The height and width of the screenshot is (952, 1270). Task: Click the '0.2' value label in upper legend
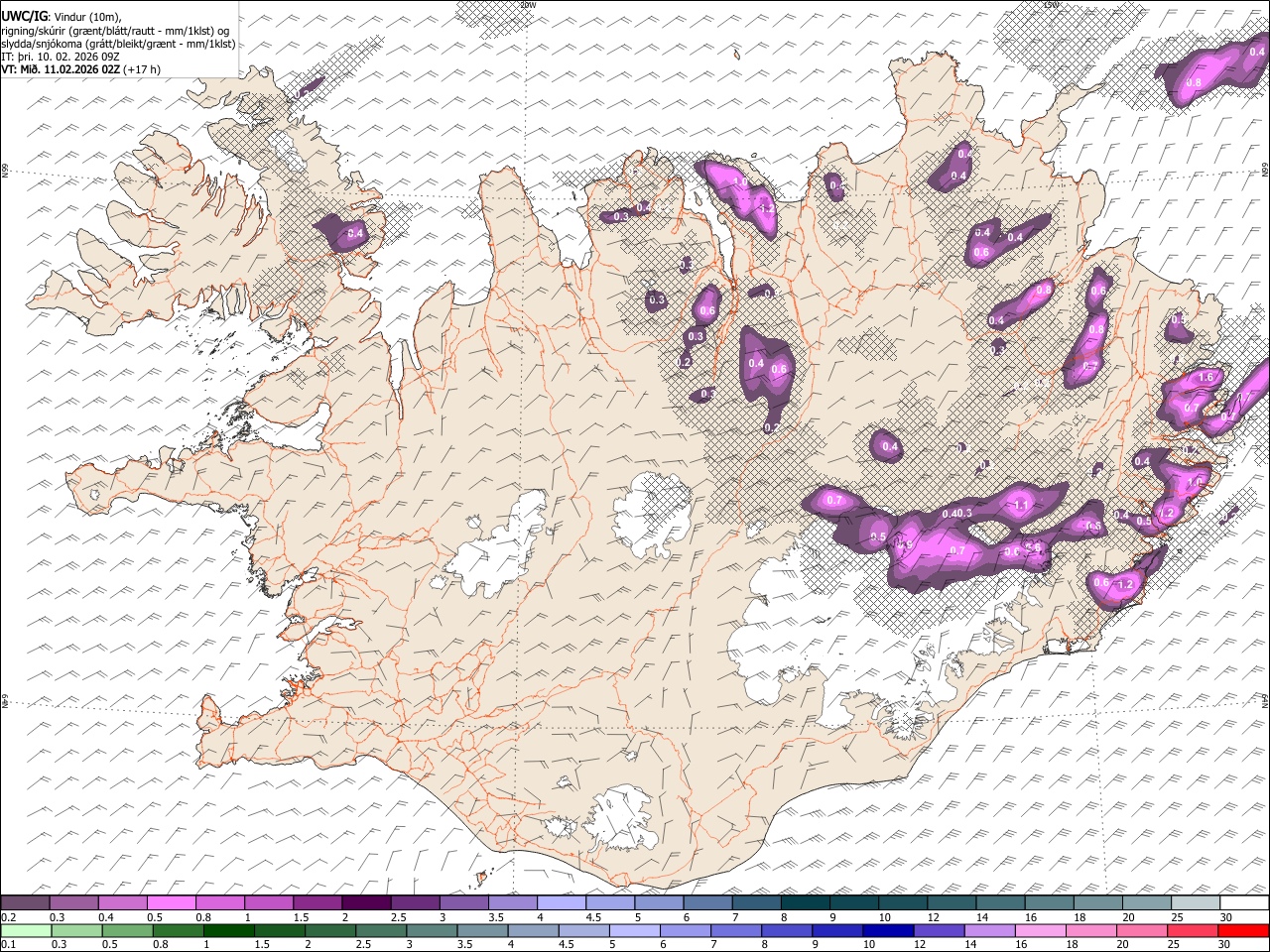pyautogui.click(x=8, y=916)
